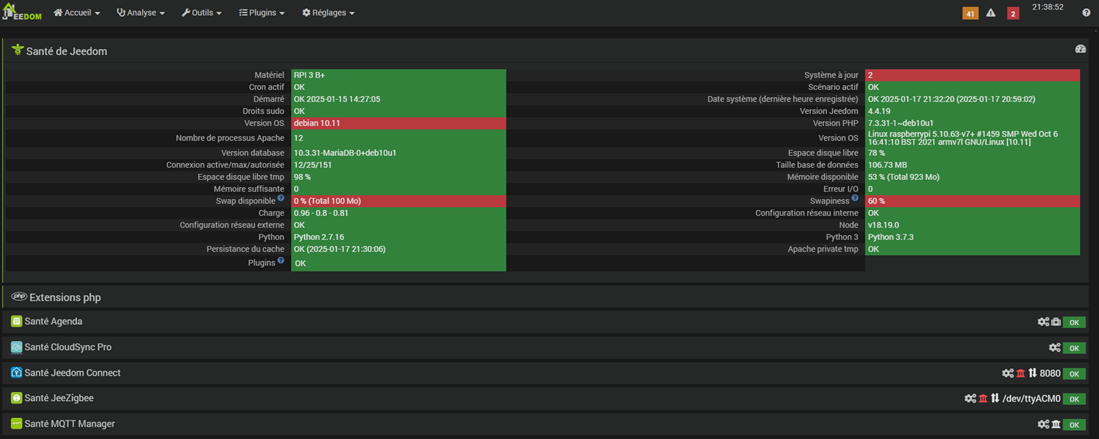The image size is (1099, 439).
Task: Click the Santé JeeZigbee row OK status
Action: (x=1074, y=399)
